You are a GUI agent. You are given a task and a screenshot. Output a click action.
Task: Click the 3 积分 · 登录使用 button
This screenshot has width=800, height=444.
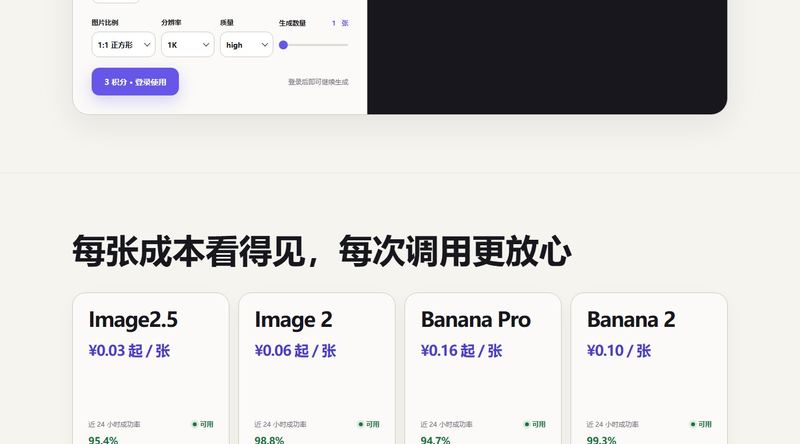pos(135,82)
